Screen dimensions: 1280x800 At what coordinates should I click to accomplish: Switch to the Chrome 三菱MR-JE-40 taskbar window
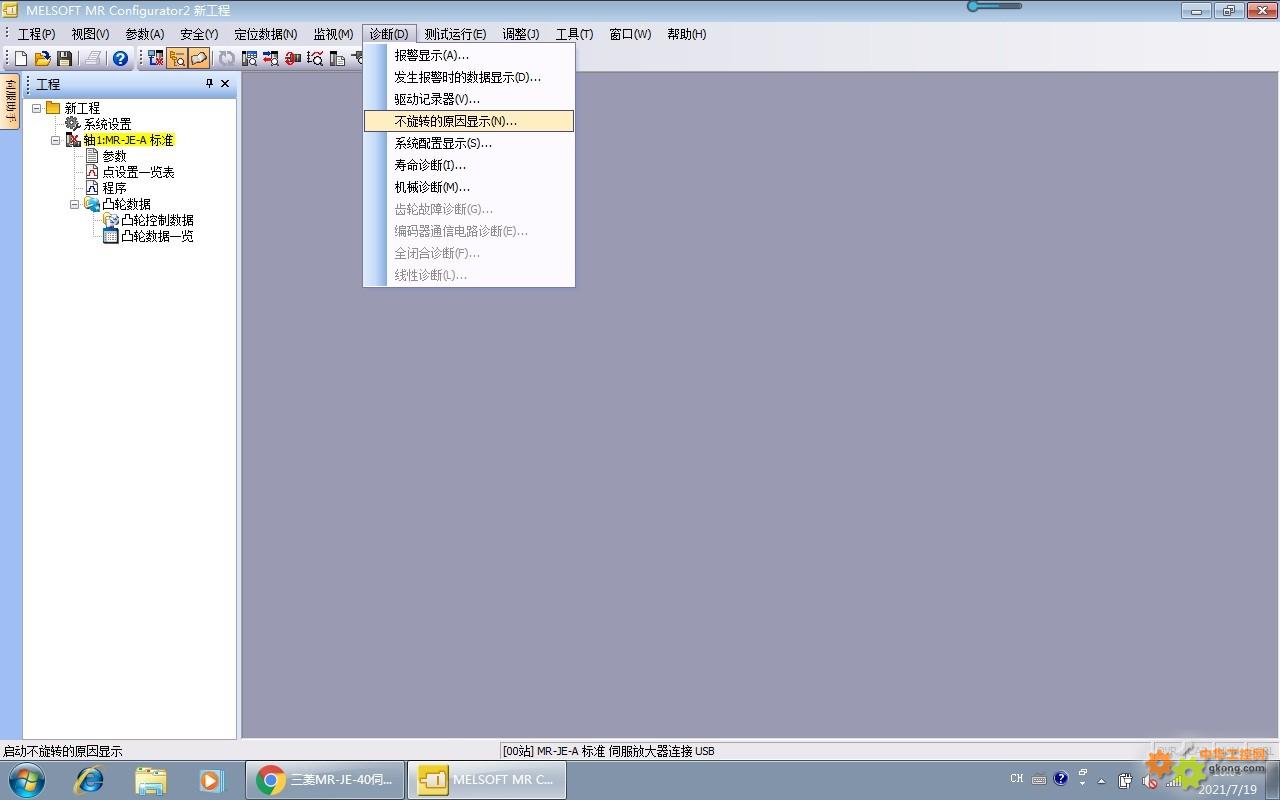325,780
